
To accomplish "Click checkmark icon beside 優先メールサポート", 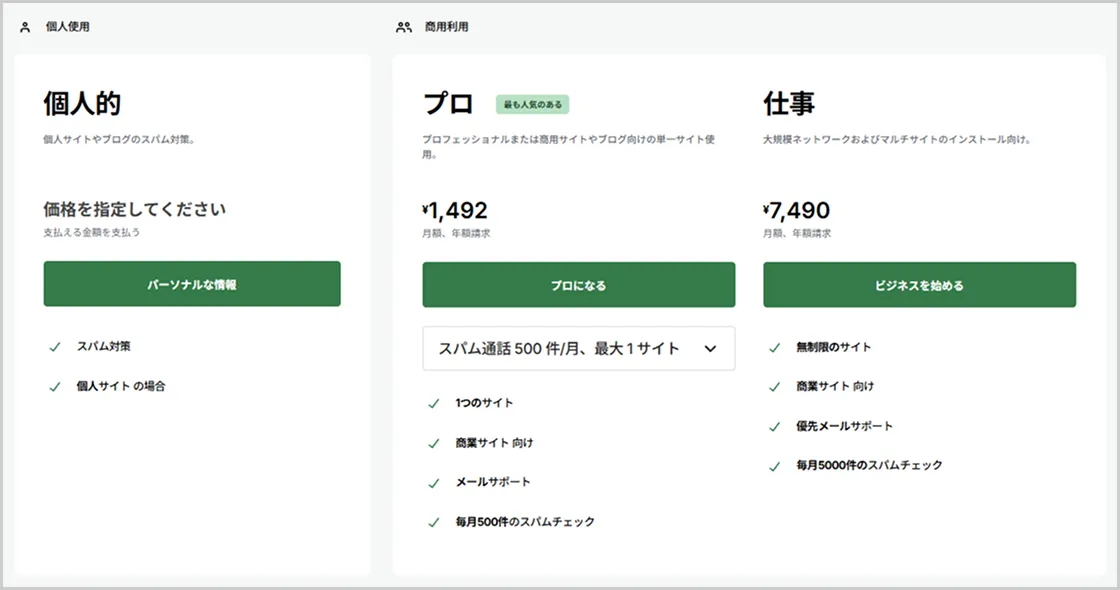I will pyautogui.click(x=774, y=427).
